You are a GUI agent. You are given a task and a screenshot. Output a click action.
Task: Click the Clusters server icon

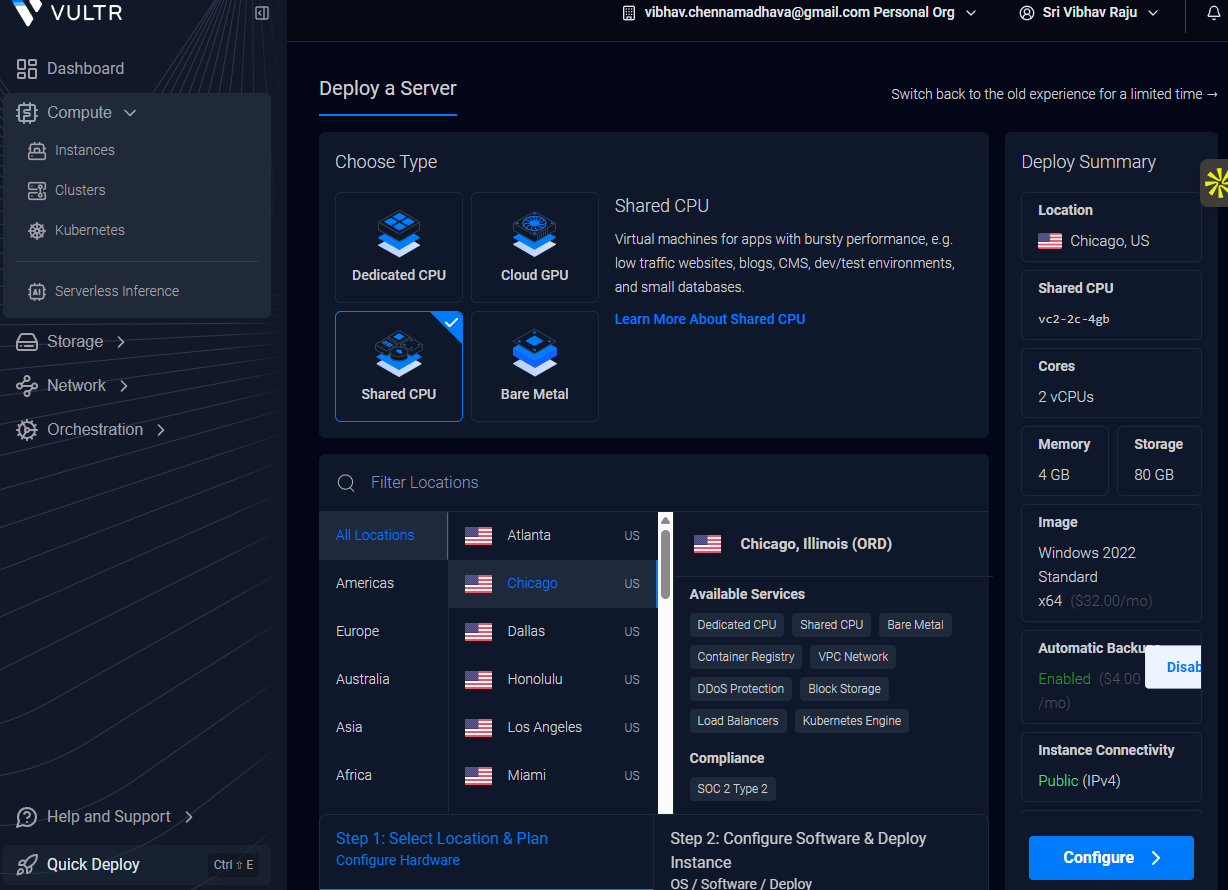tap(37, 190)
